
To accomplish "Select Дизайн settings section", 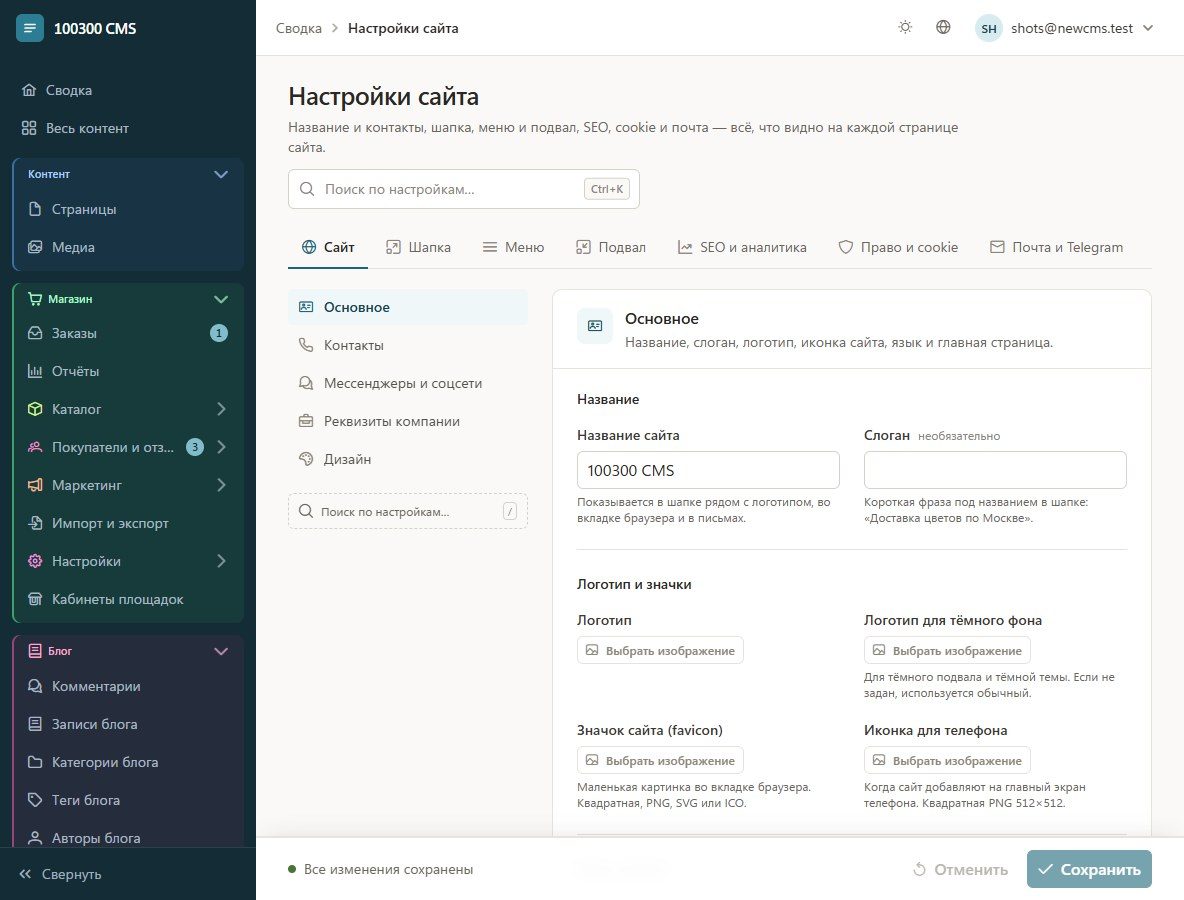I will 408,459.
